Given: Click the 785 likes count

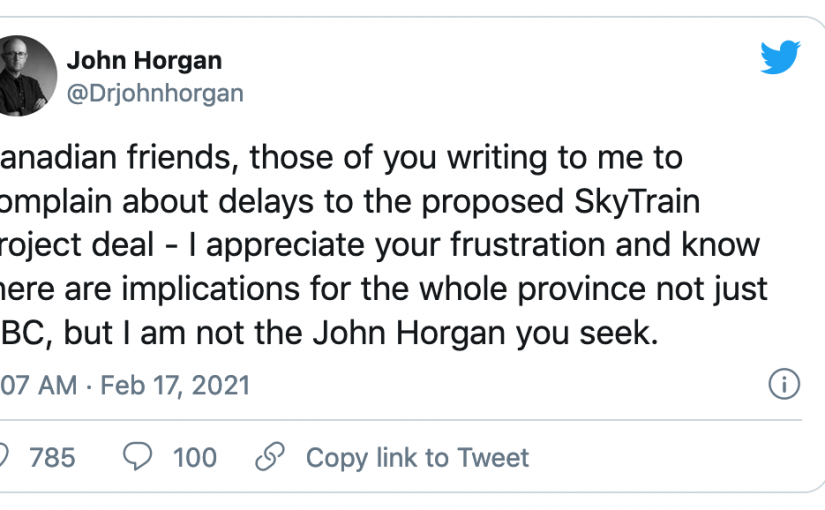Looking at the screenshot, I should (52, 457).
